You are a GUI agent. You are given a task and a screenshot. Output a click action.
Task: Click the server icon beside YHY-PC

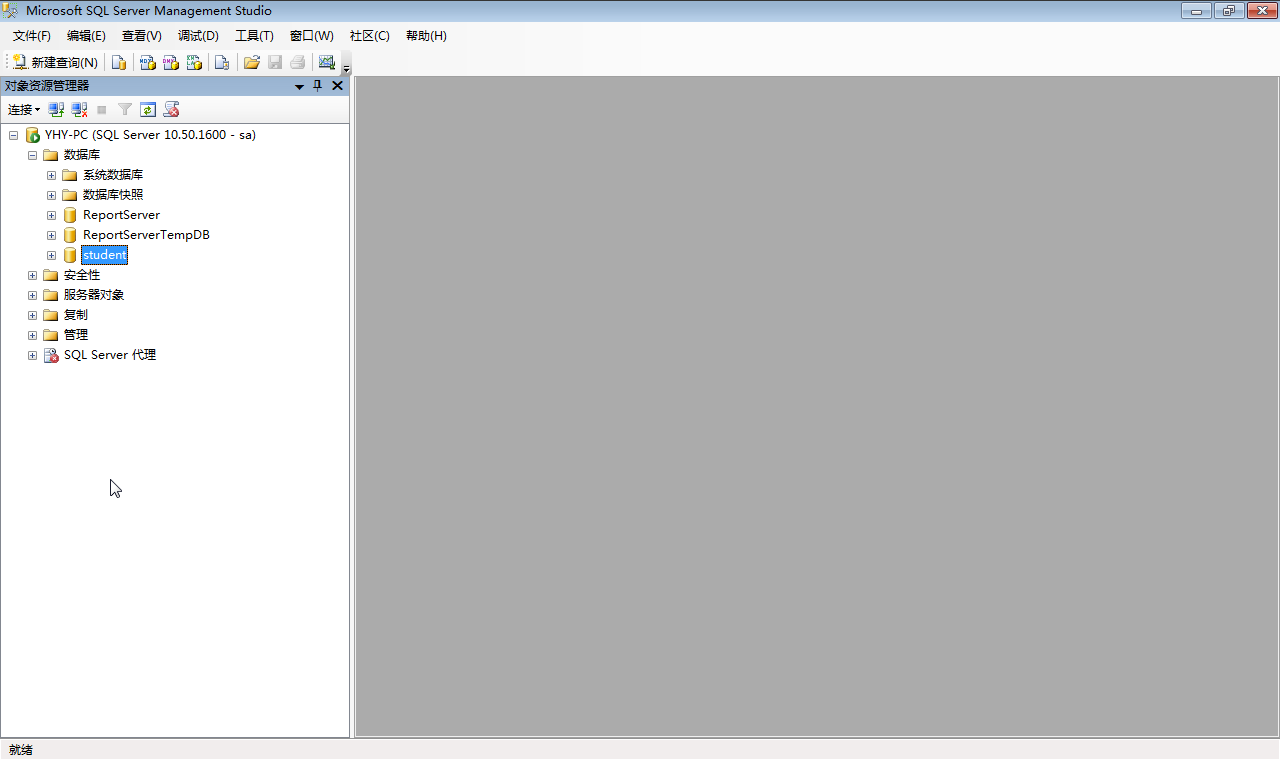coord(32,135)
